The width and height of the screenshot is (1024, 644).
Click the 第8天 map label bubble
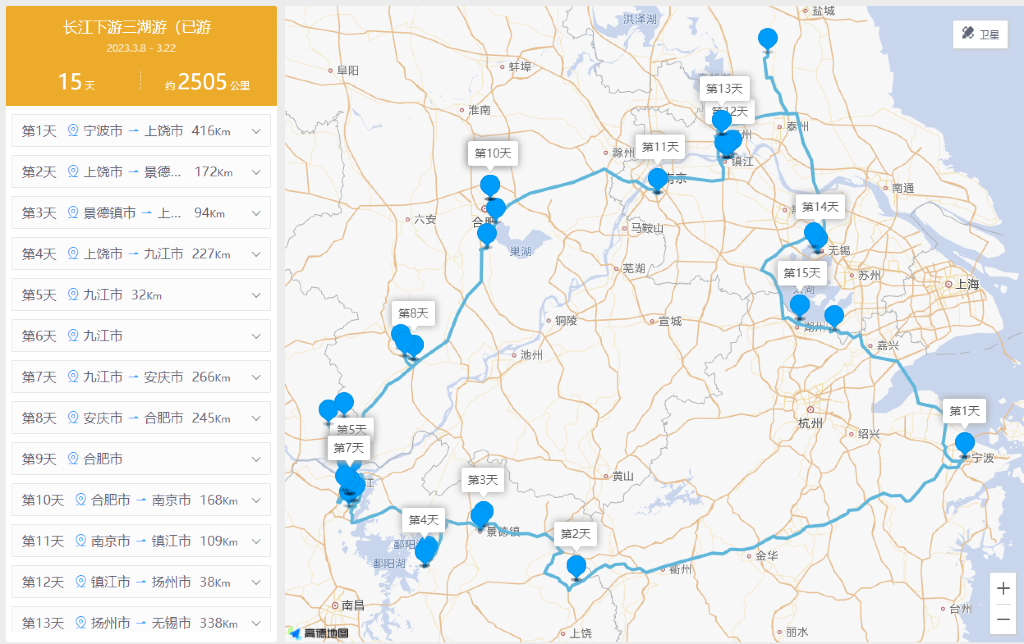coord(412,313)
